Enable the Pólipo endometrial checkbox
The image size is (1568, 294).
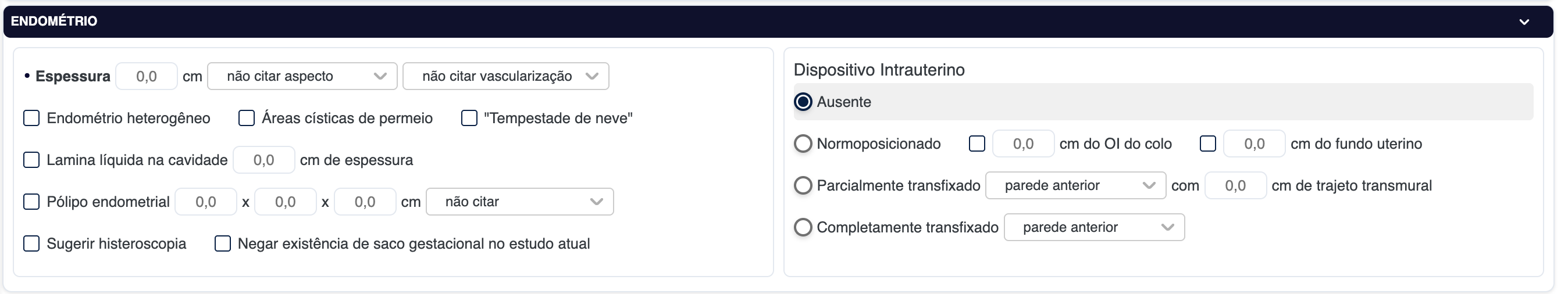[x=31, y=202]
